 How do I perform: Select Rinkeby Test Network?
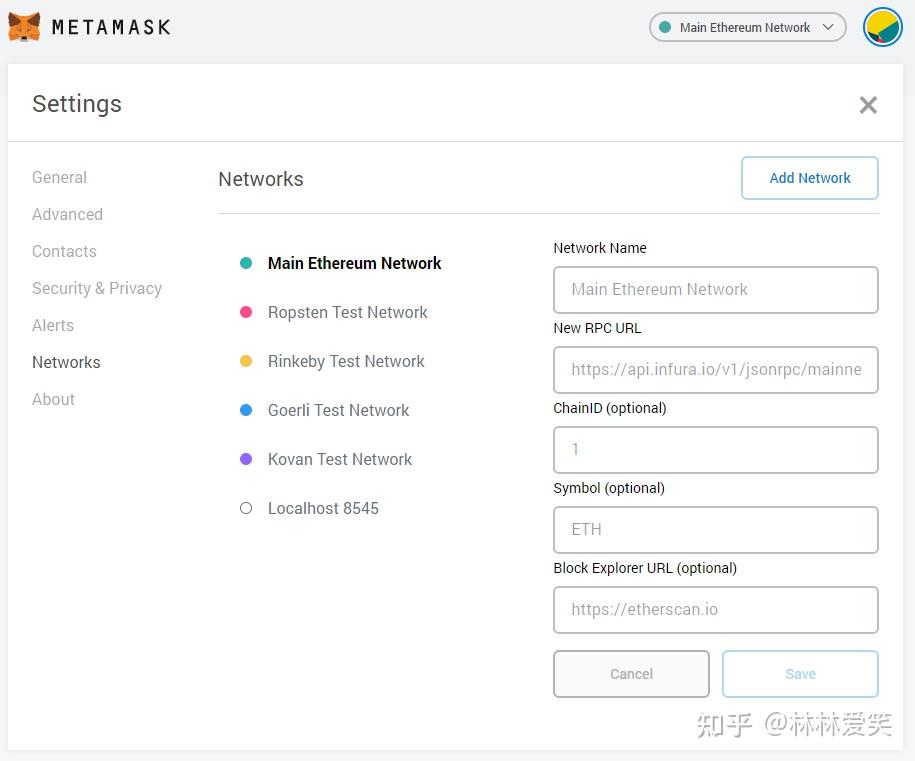click(346, 361)
